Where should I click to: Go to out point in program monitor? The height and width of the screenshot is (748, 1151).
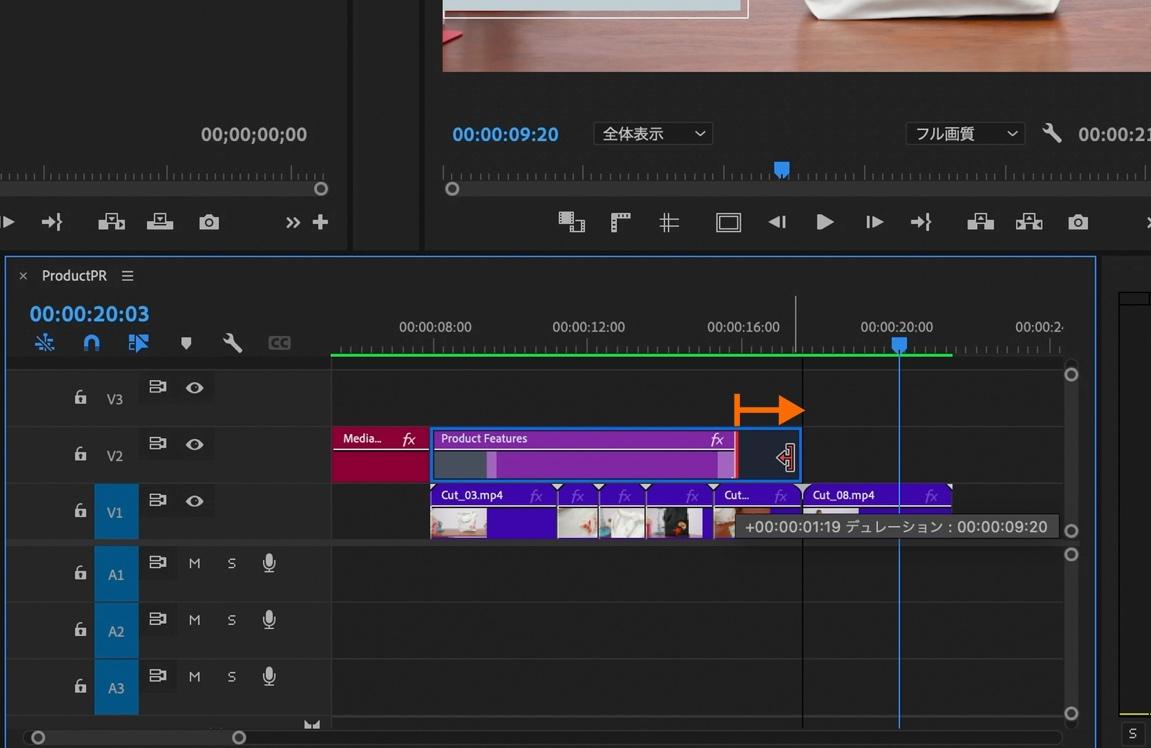coord(921,222)
